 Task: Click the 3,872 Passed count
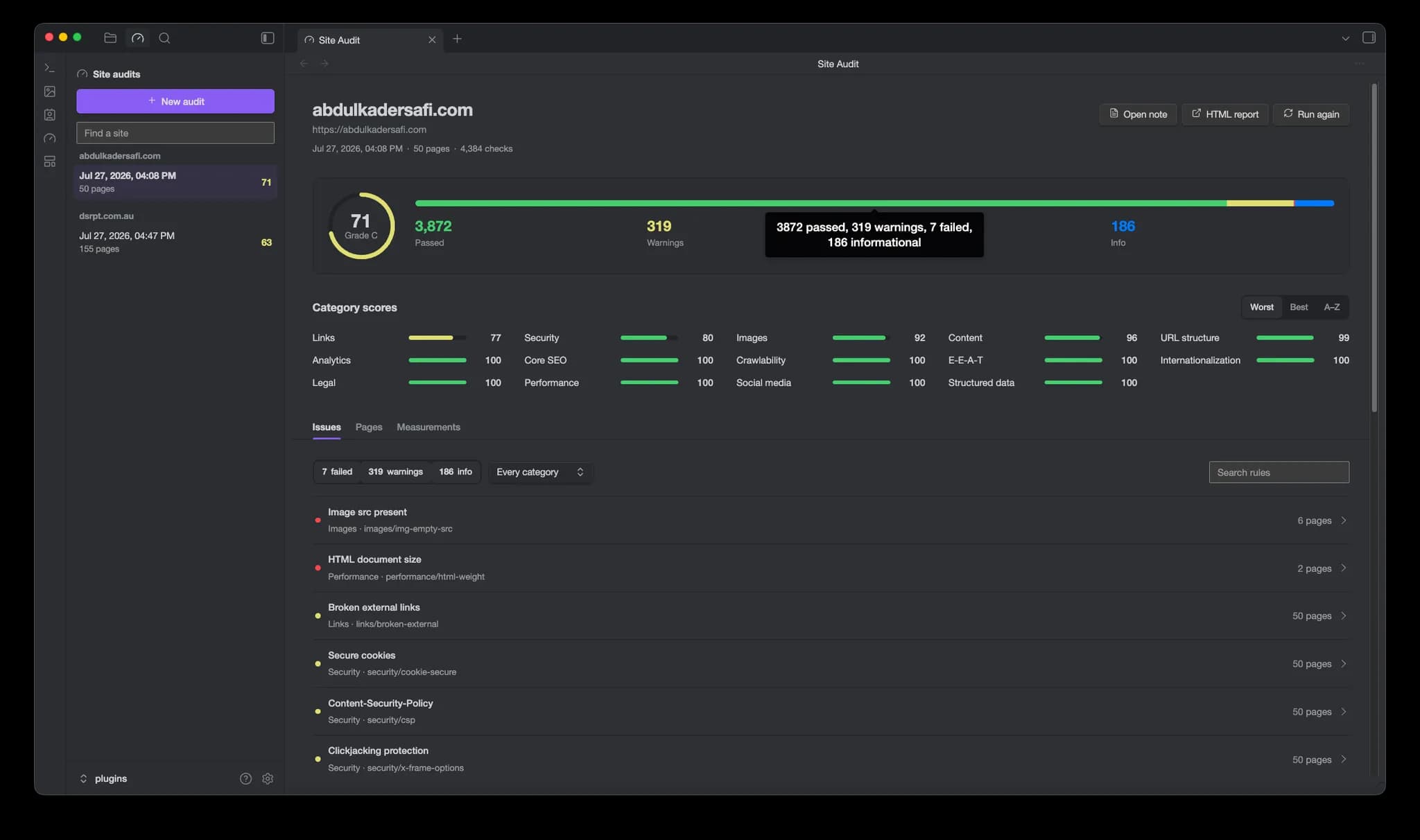[433, 233]
